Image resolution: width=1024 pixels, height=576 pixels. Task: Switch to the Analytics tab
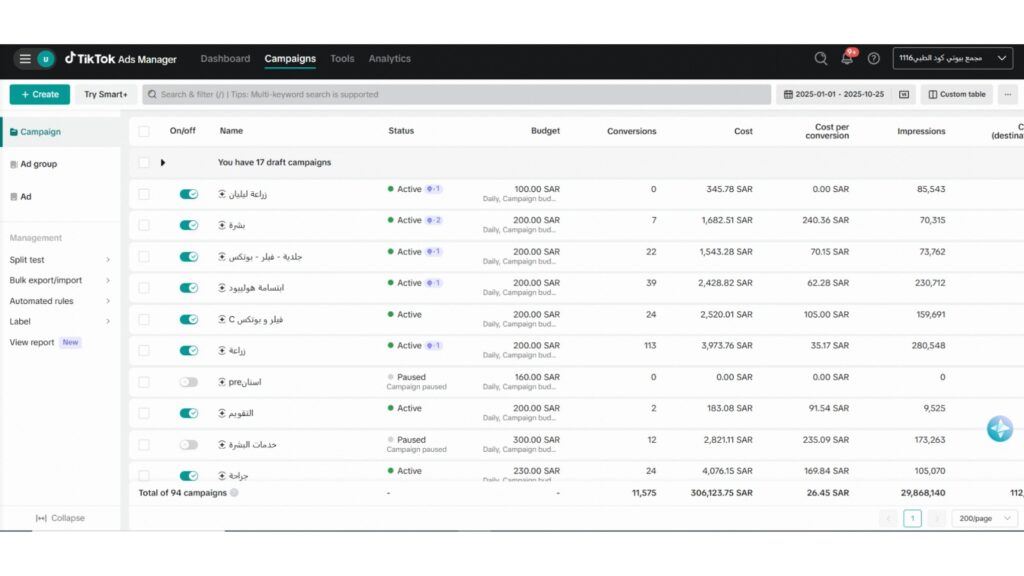click(x=389, y=59)
